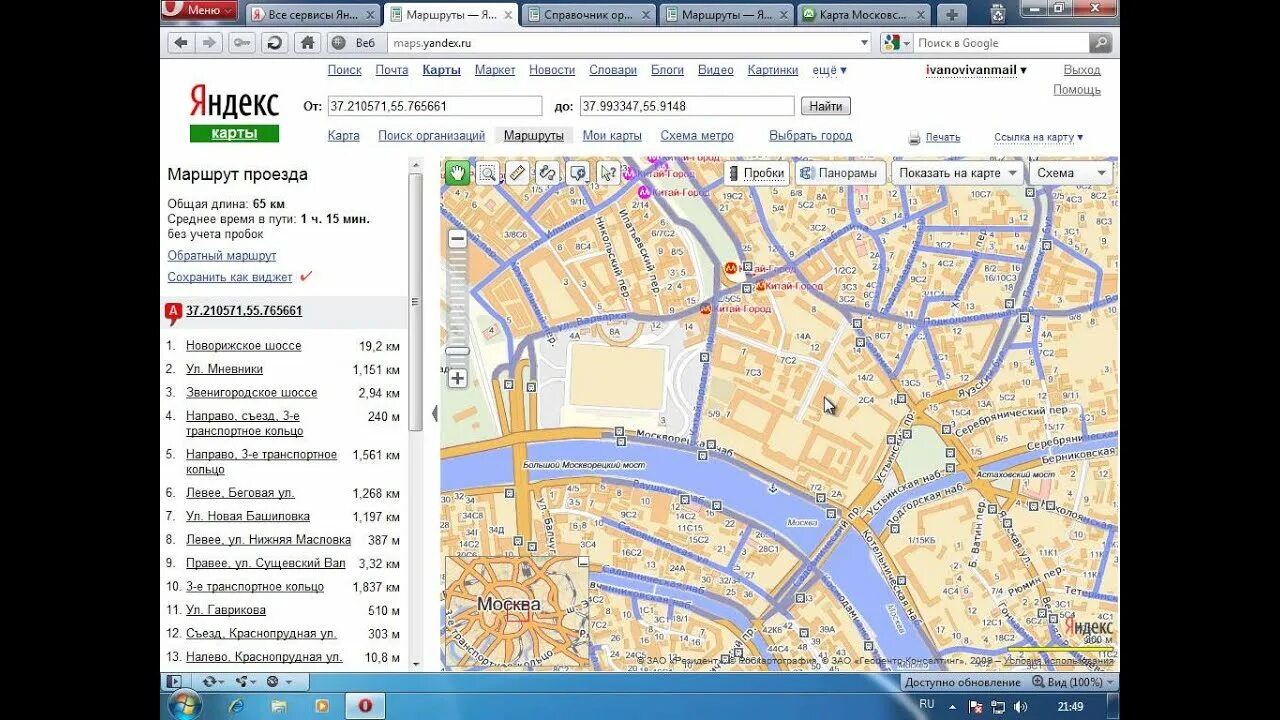The image size is (1280, 720).
Task: Show hidden tray icons arrow
Action: (953, 707)
